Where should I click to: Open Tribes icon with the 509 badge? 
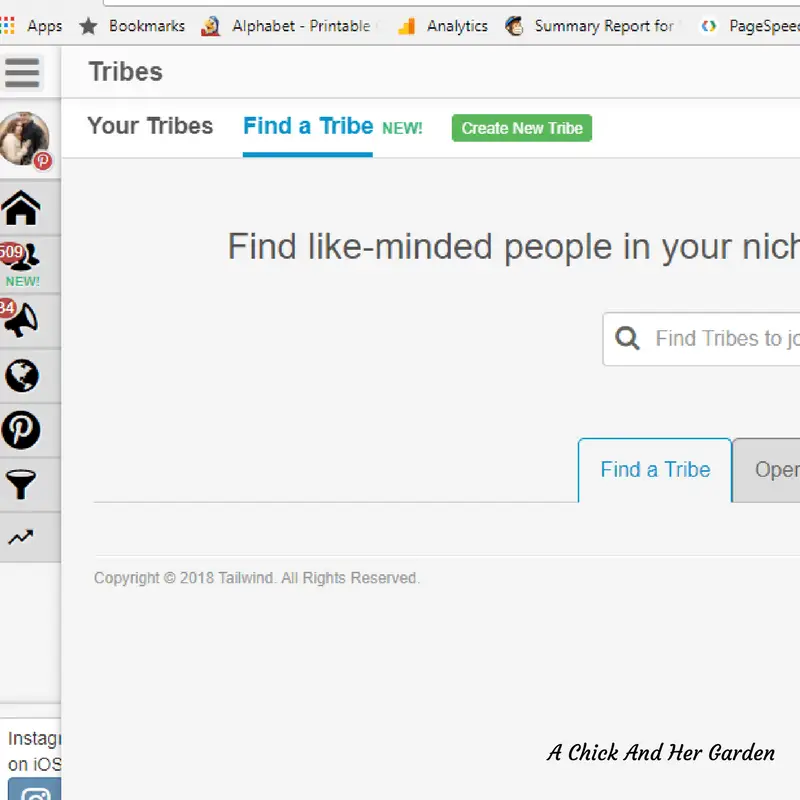coord(20,257)
